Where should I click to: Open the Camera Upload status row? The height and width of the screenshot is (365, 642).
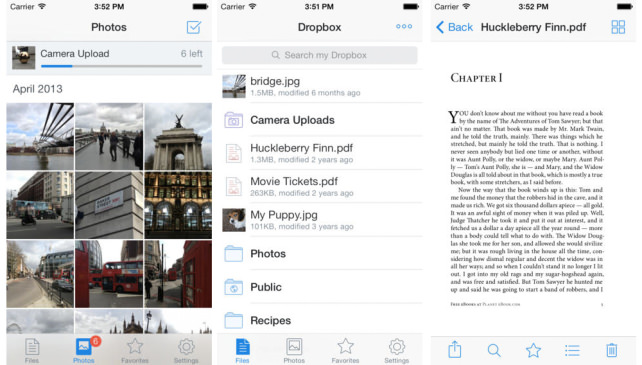point(109,58)
